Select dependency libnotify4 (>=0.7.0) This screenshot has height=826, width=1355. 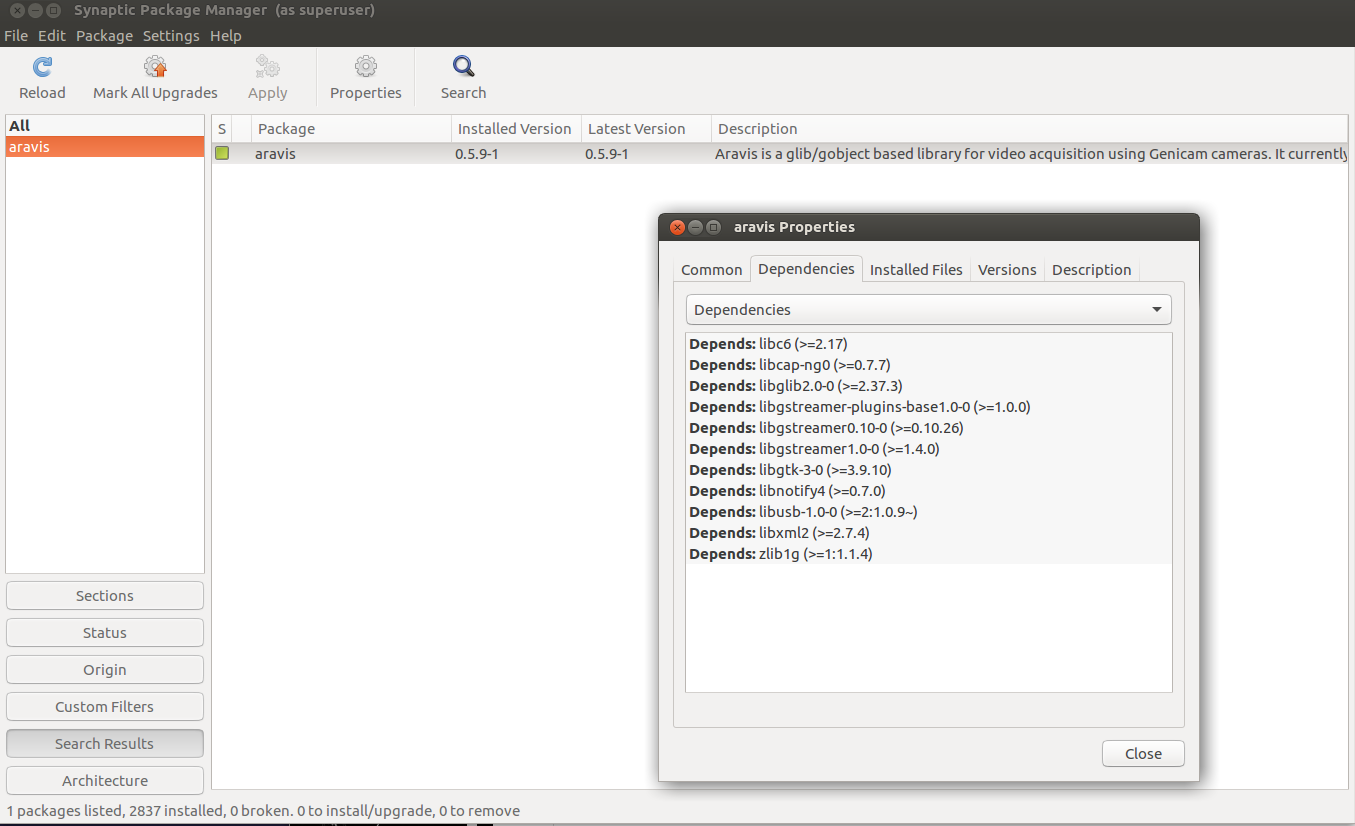[928, 491]
